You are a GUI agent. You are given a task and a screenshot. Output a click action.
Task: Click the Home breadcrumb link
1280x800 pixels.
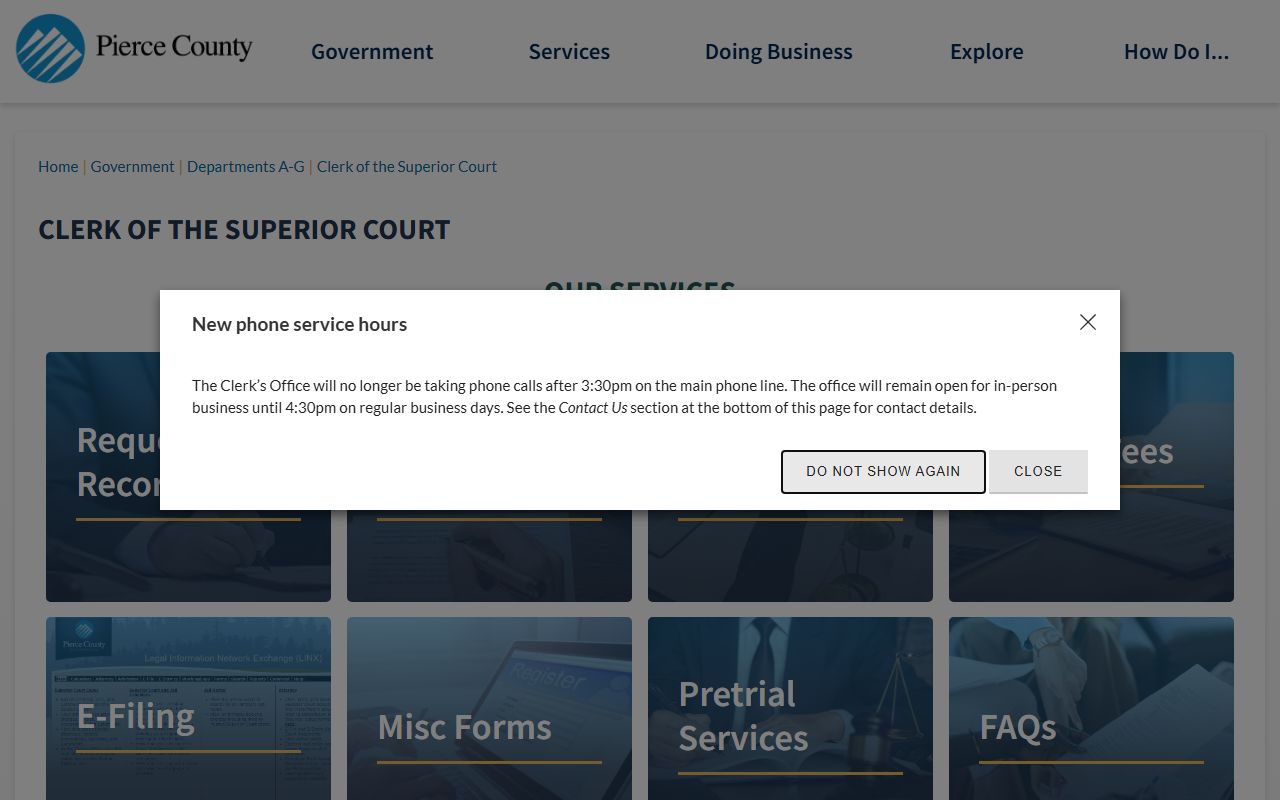[58, 167]
